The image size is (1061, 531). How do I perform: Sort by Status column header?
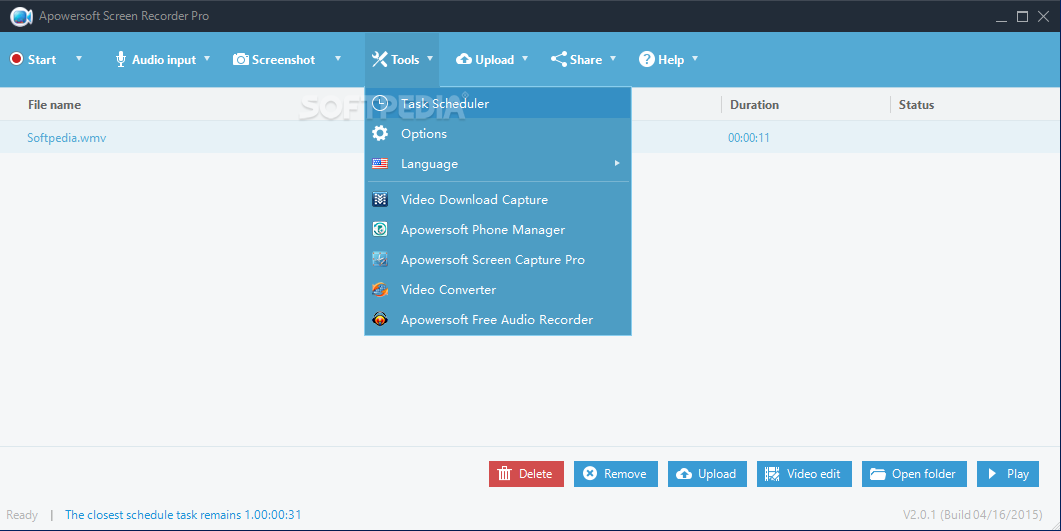point(916,105)
